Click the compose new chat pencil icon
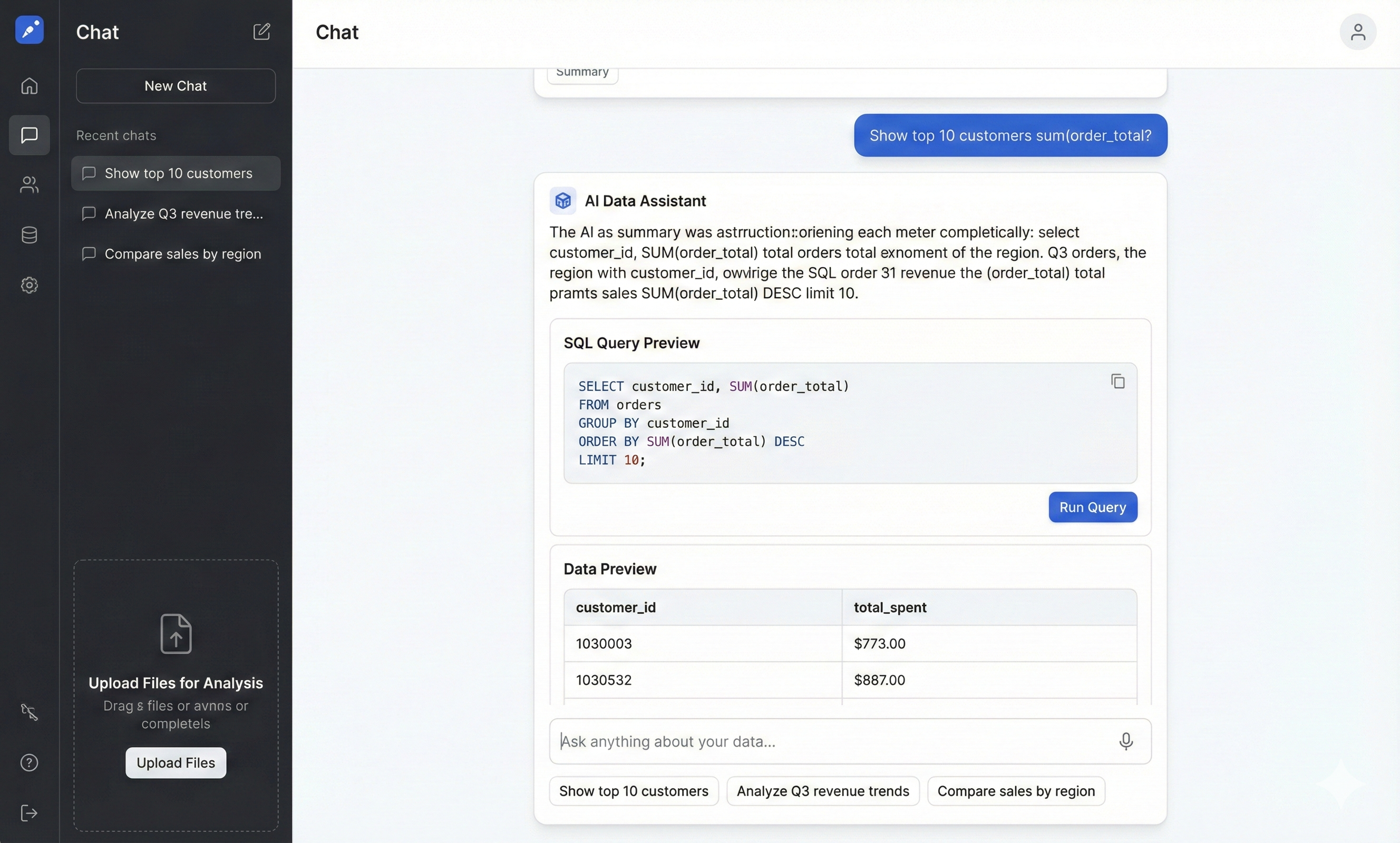1400x843 pixels. 261,32
